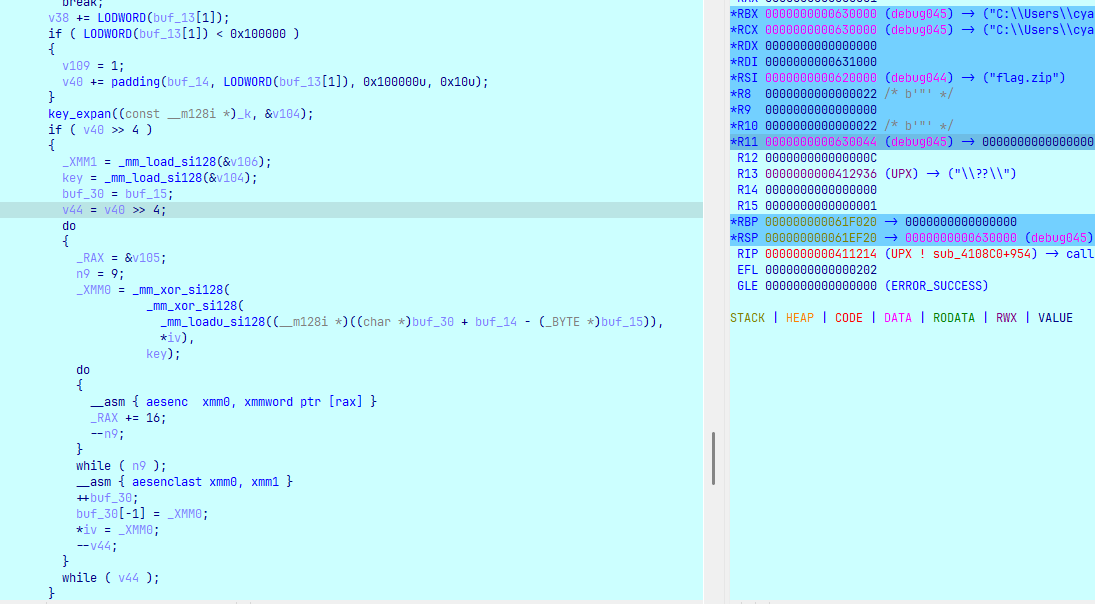Click the GLE ERROR_SUCCESS entry
Screen dimensions: 1095x604
tap(936, 285)
